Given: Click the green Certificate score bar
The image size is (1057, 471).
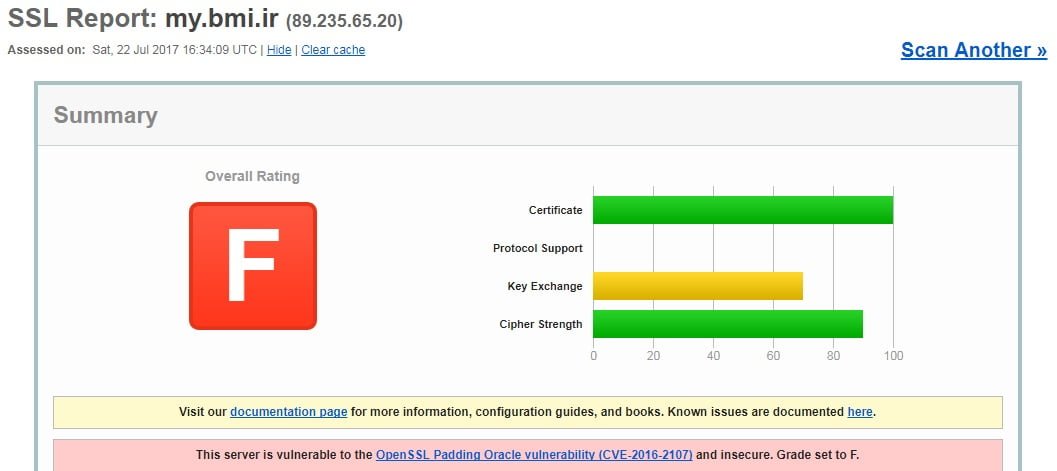Looking at the screenshot, I should point(742,210).
